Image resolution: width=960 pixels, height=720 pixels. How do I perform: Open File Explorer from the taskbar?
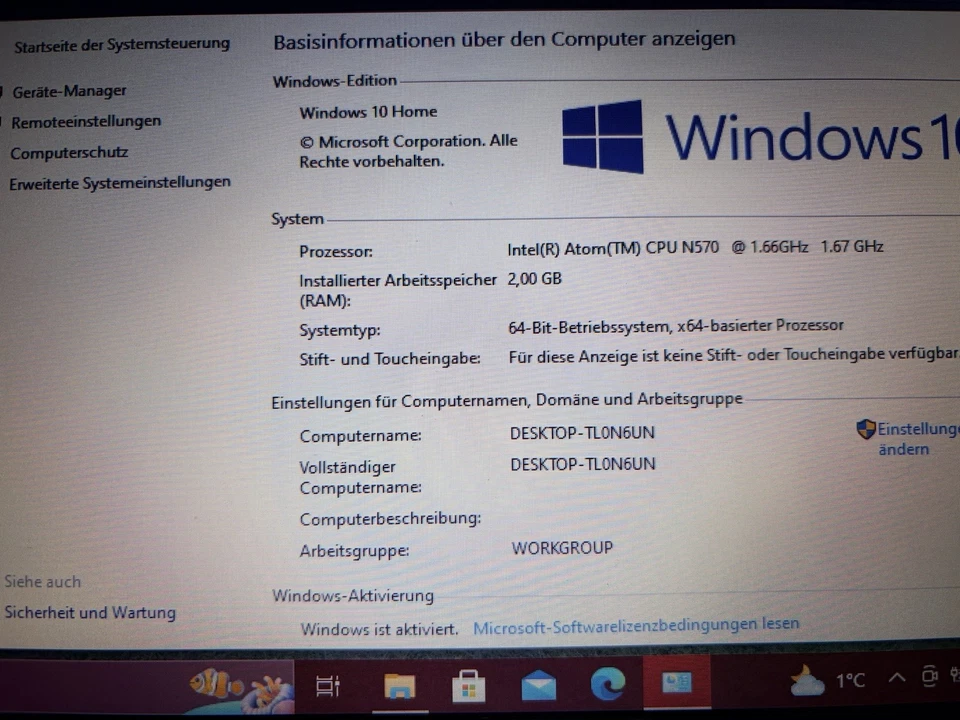click(399, 684)
